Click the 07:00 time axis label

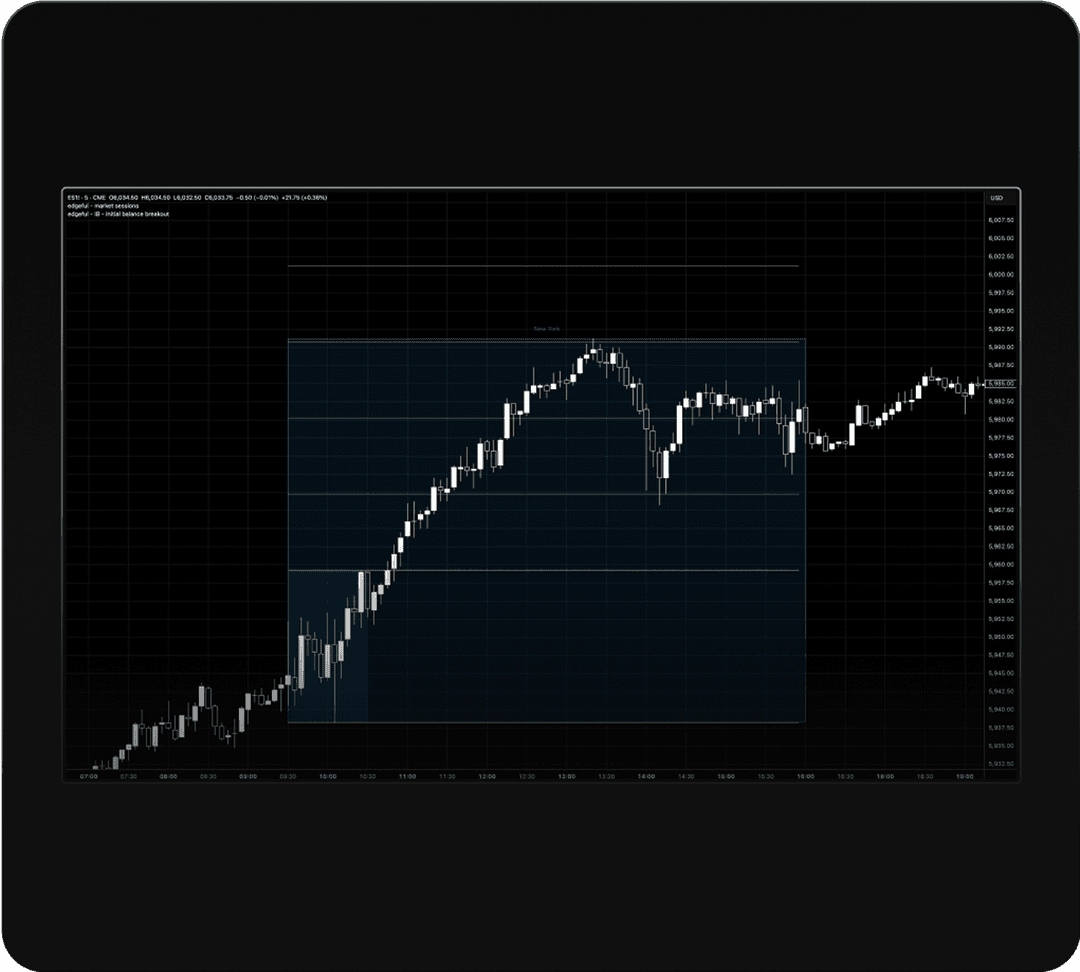[x=89, y=776]
